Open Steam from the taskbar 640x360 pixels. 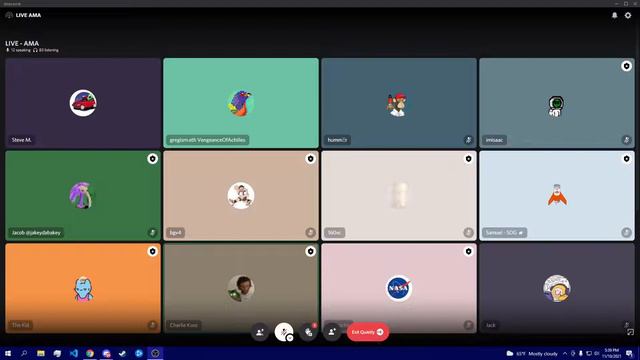[x=122, y=353]
